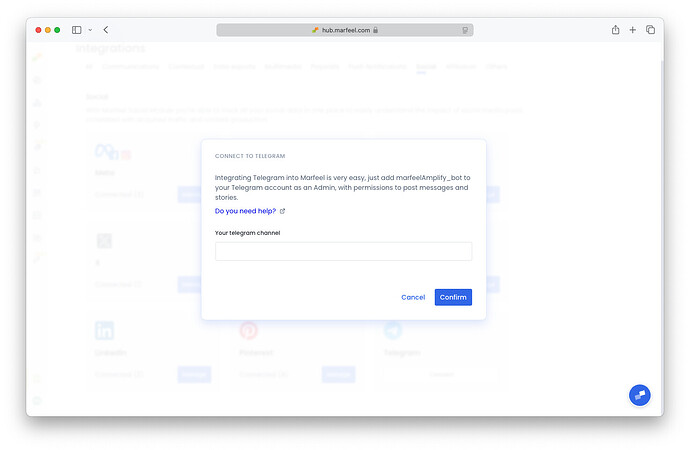This screenshot has width=690, height=450.
Task: Select the dimmed Social tab
Action: click(426, 66)
